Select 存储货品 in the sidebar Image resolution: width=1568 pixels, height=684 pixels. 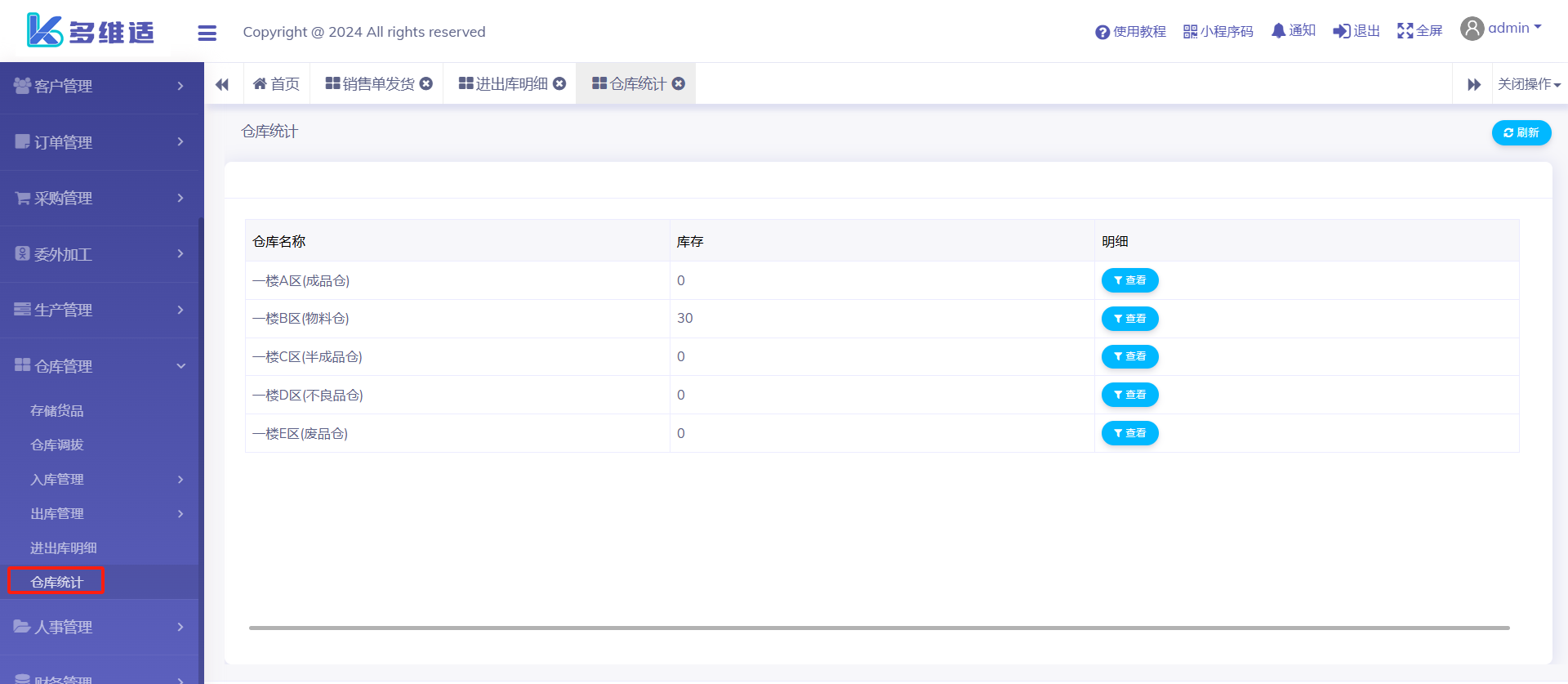pos(57,410)
